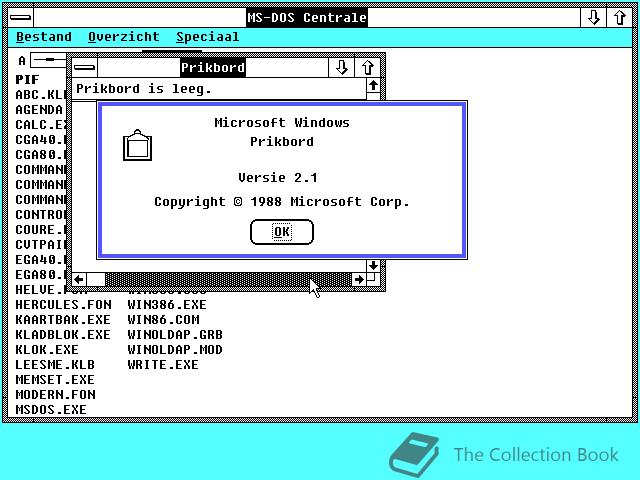This screenshot has height=480, width=640.
Task: Select KLOK.EXE in file list
Action: click(47, 350)
